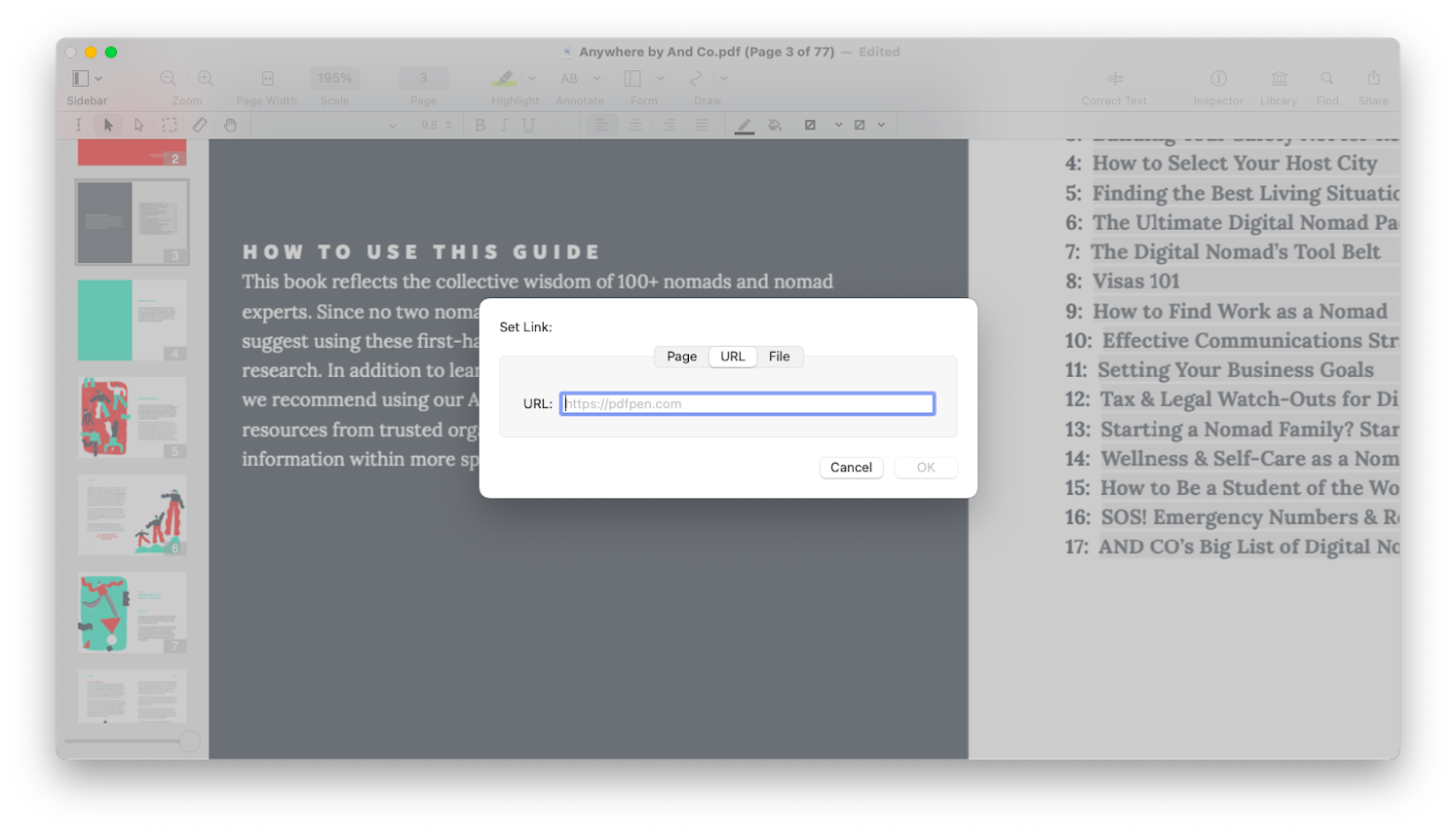Select the hand panning tool
1456x834 pixels.
(x=230, y=125)
